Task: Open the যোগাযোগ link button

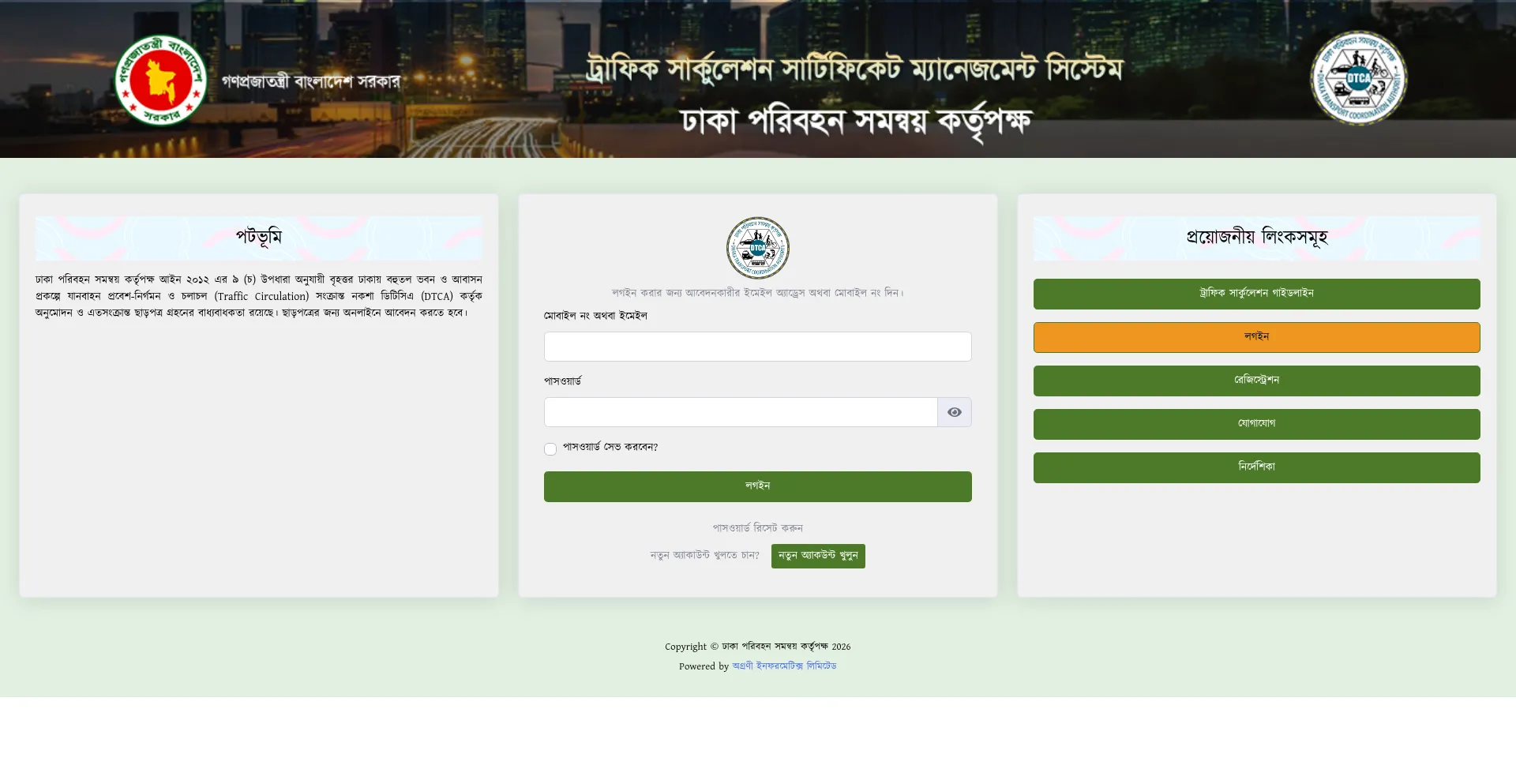Action: click(x=1257, y=424)
